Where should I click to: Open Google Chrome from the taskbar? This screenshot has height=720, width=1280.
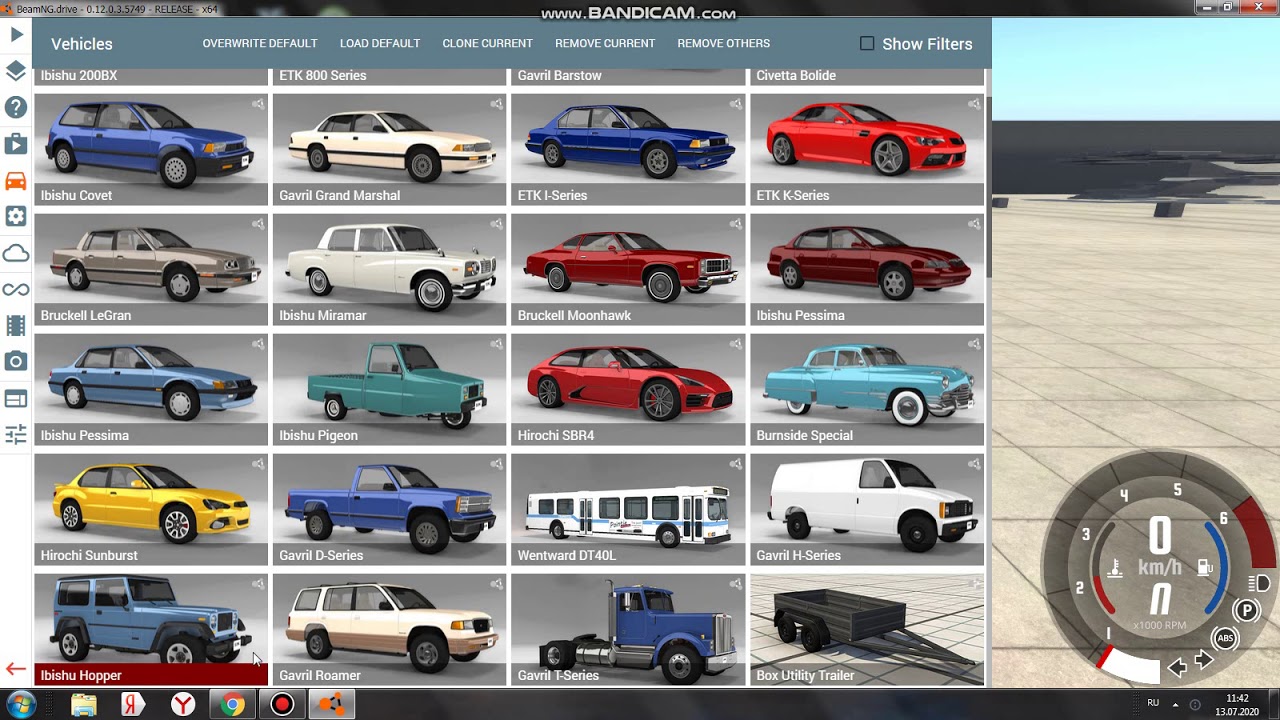coord(232,705)
